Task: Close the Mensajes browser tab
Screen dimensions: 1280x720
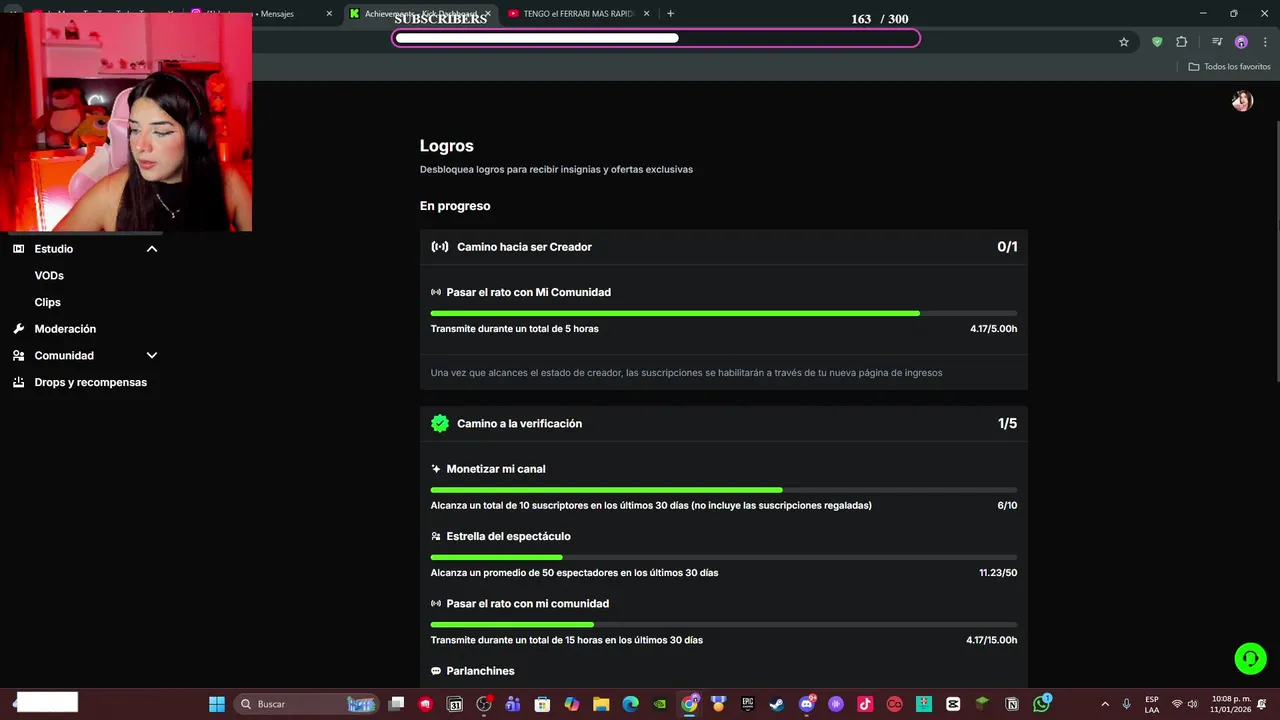Action: pos(329,14)
